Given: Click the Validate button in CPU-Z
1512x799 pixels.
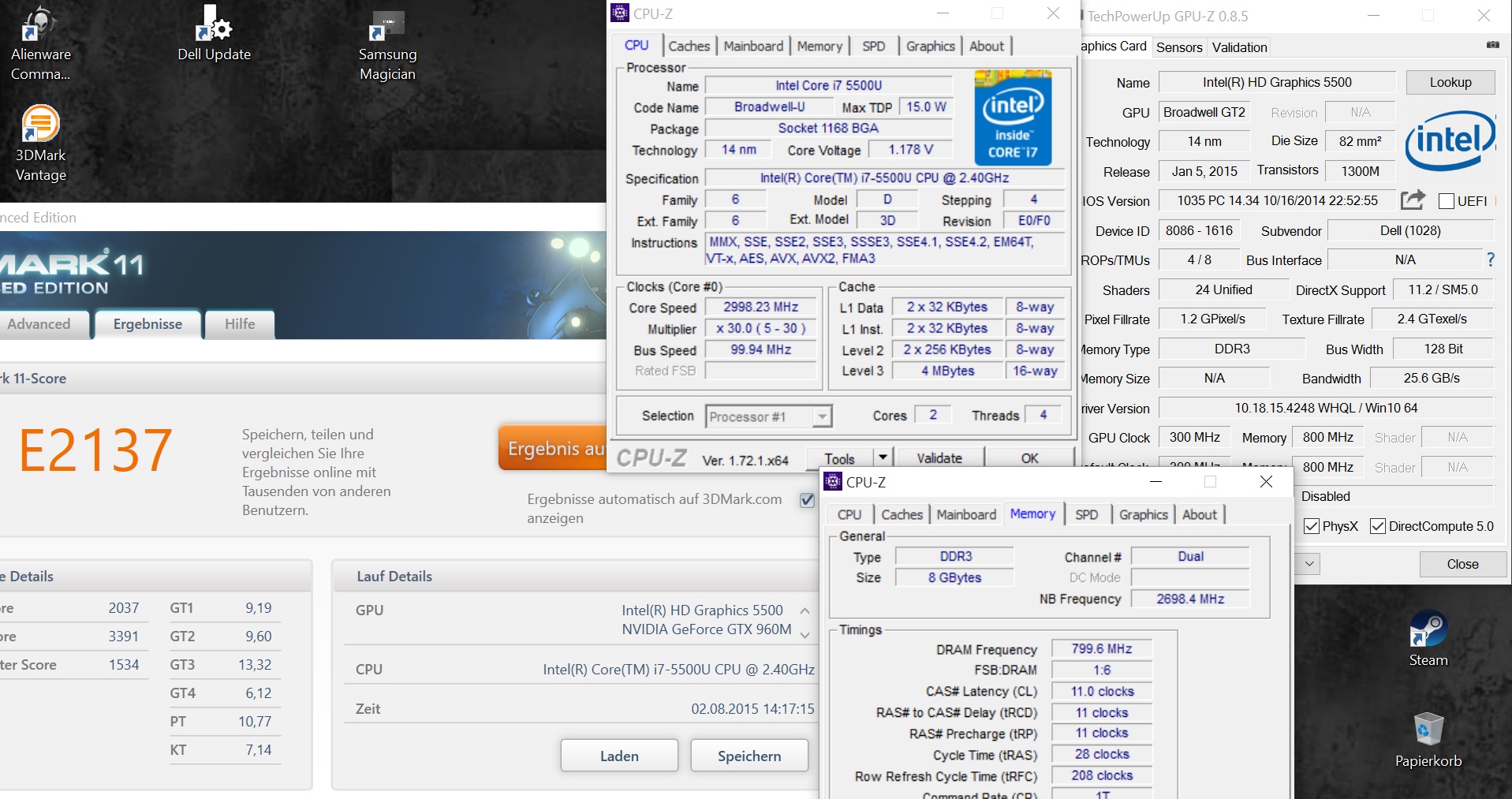Looking at the screenshot, I should tap(939, 457).
